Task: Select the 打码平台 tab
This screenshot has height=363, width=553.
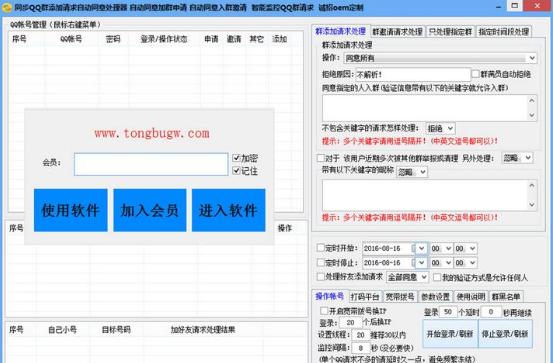Action: pyautogui.click(x=365, y=297)
